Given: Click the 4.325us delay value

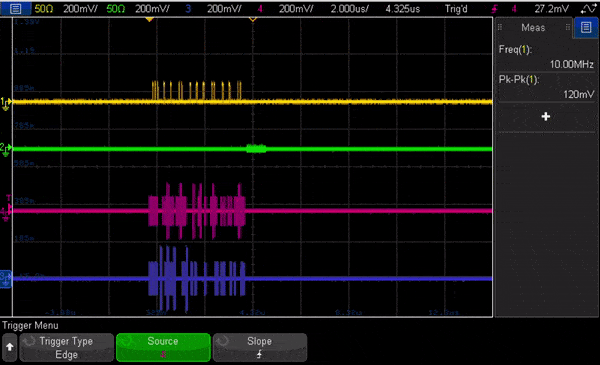Looking at the screenshot, I should point(403,9).
